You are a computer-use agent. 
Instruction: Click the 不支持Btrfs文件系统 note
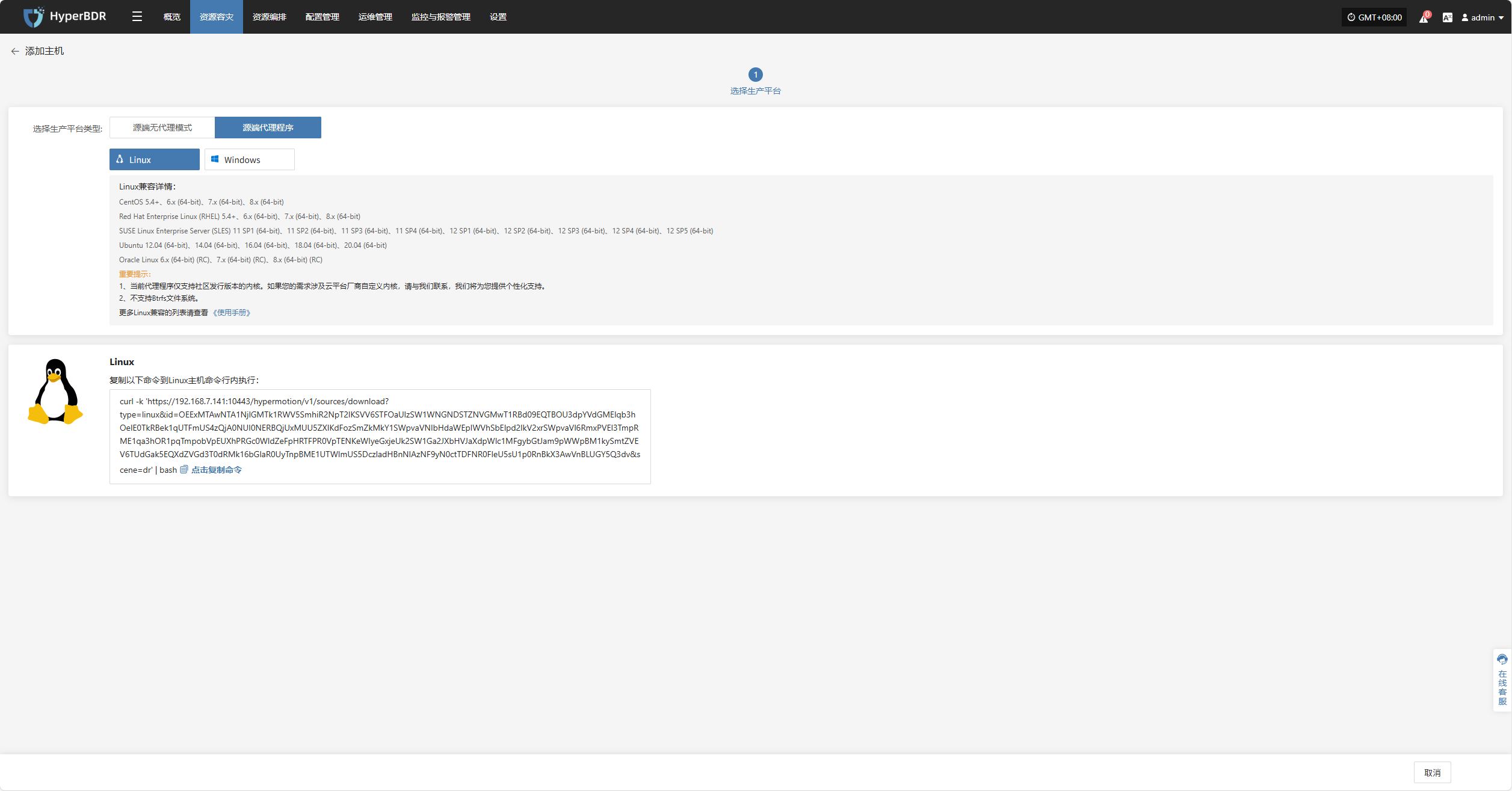click(159, 298)
